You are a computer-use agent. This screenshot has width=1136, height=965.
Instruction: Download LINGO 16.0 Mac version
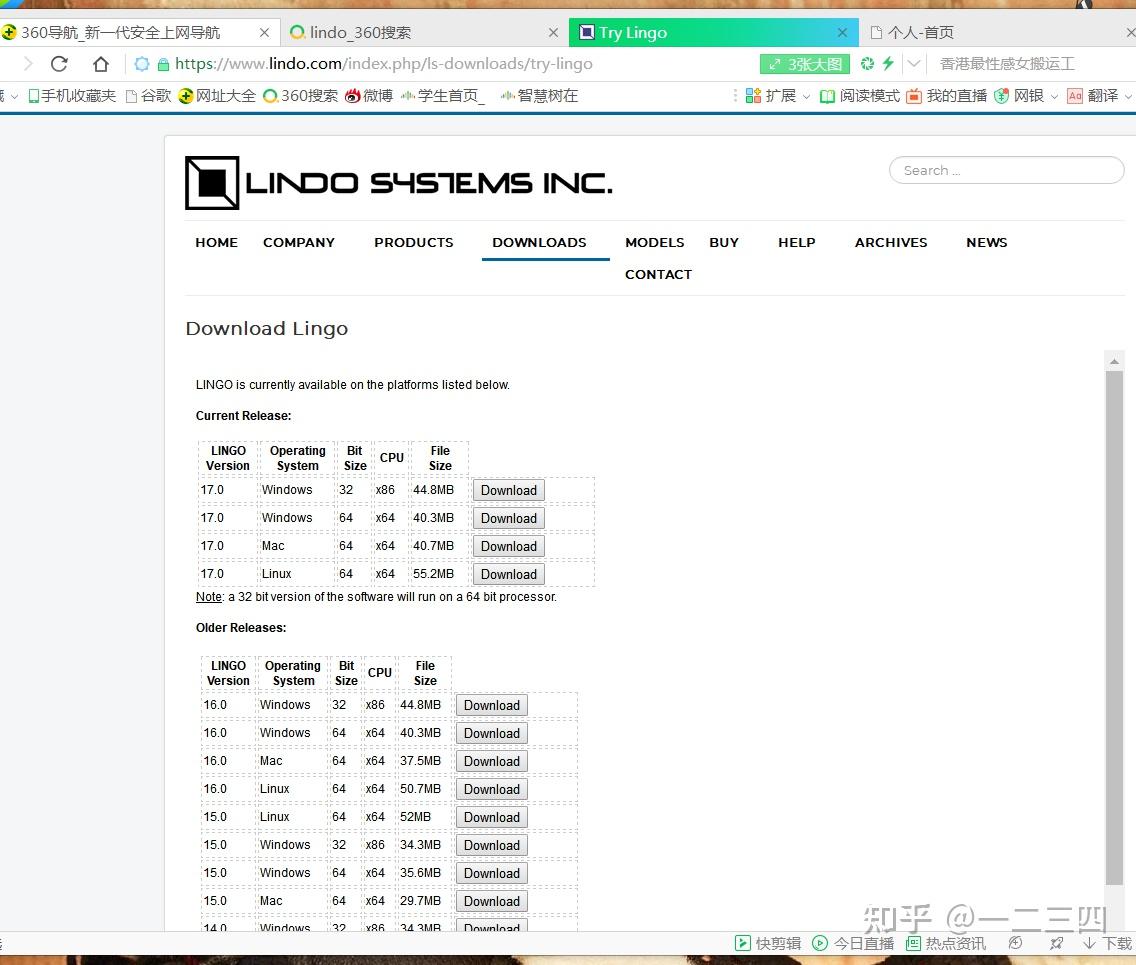[x=492, y=761]
